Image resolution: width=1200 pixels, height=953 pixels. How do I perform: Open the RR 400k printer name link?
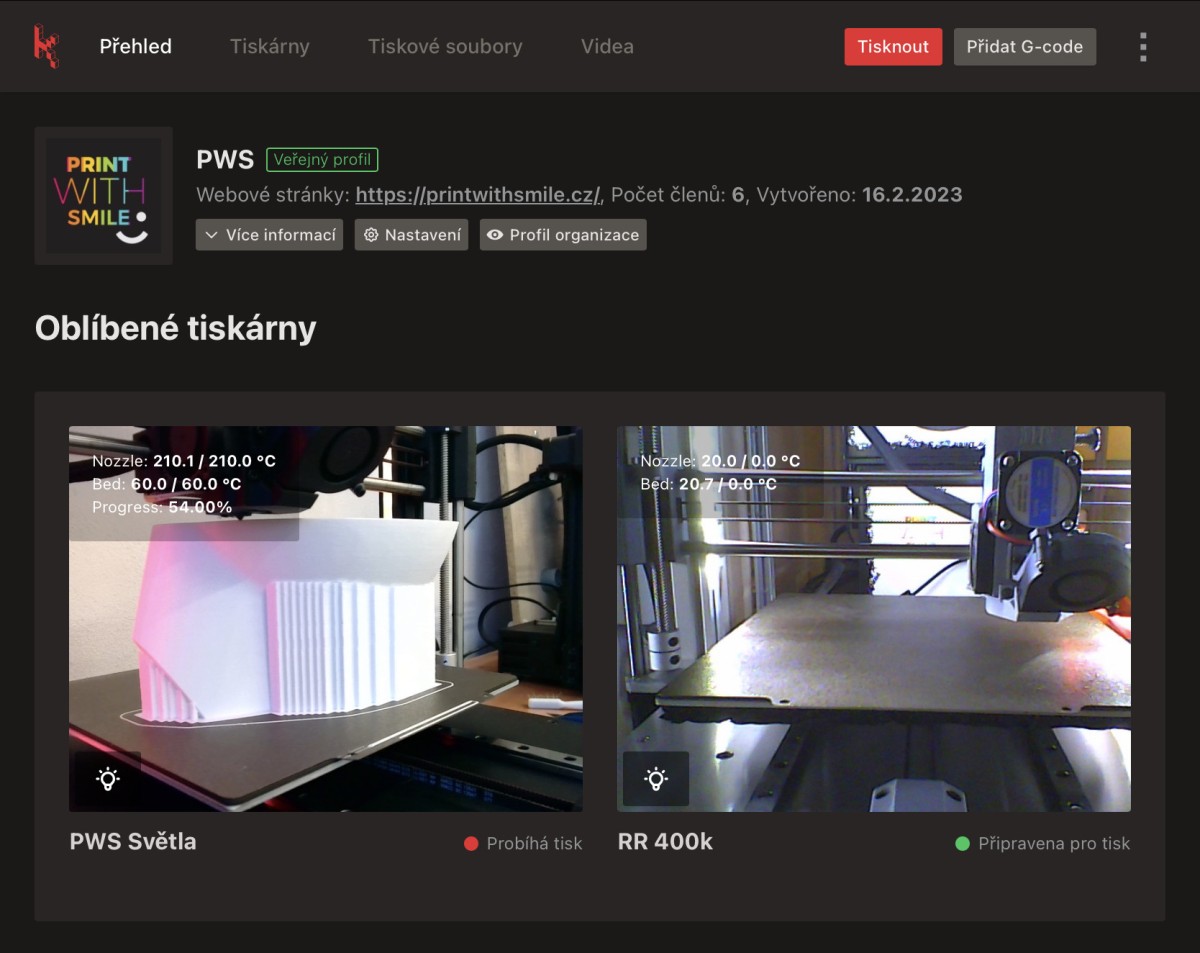(665, 841)
